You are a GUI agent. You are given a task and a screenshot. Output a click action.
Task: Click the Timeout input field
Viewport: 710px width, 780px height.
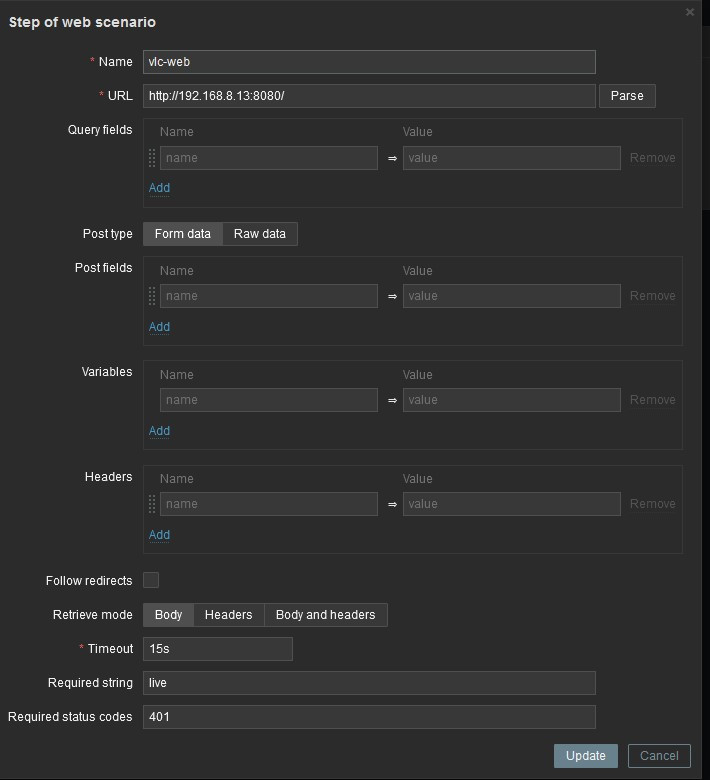(217, 649)
